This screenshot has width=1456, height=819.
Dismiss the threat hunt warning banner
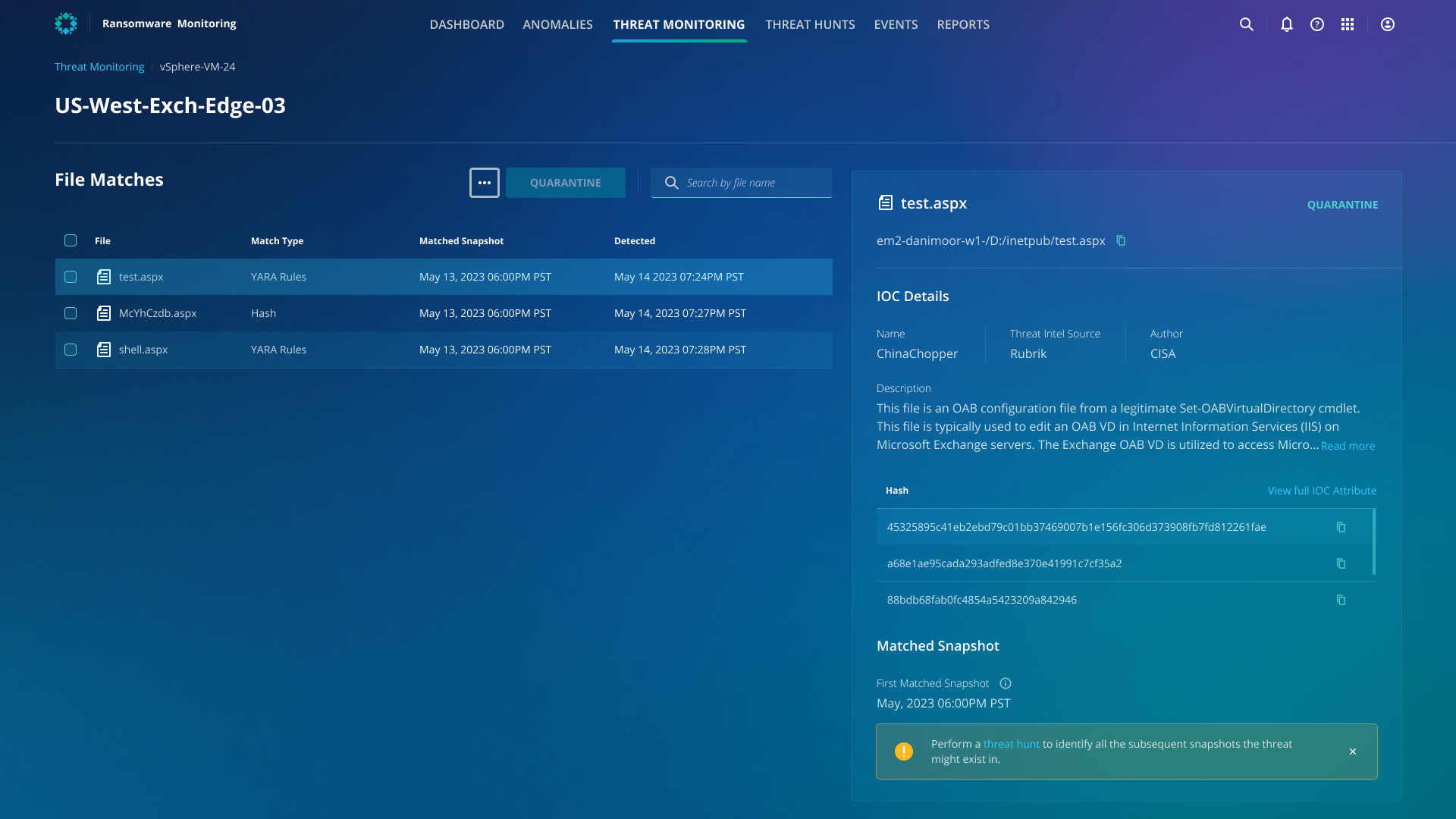click(x=1353, y=752)
